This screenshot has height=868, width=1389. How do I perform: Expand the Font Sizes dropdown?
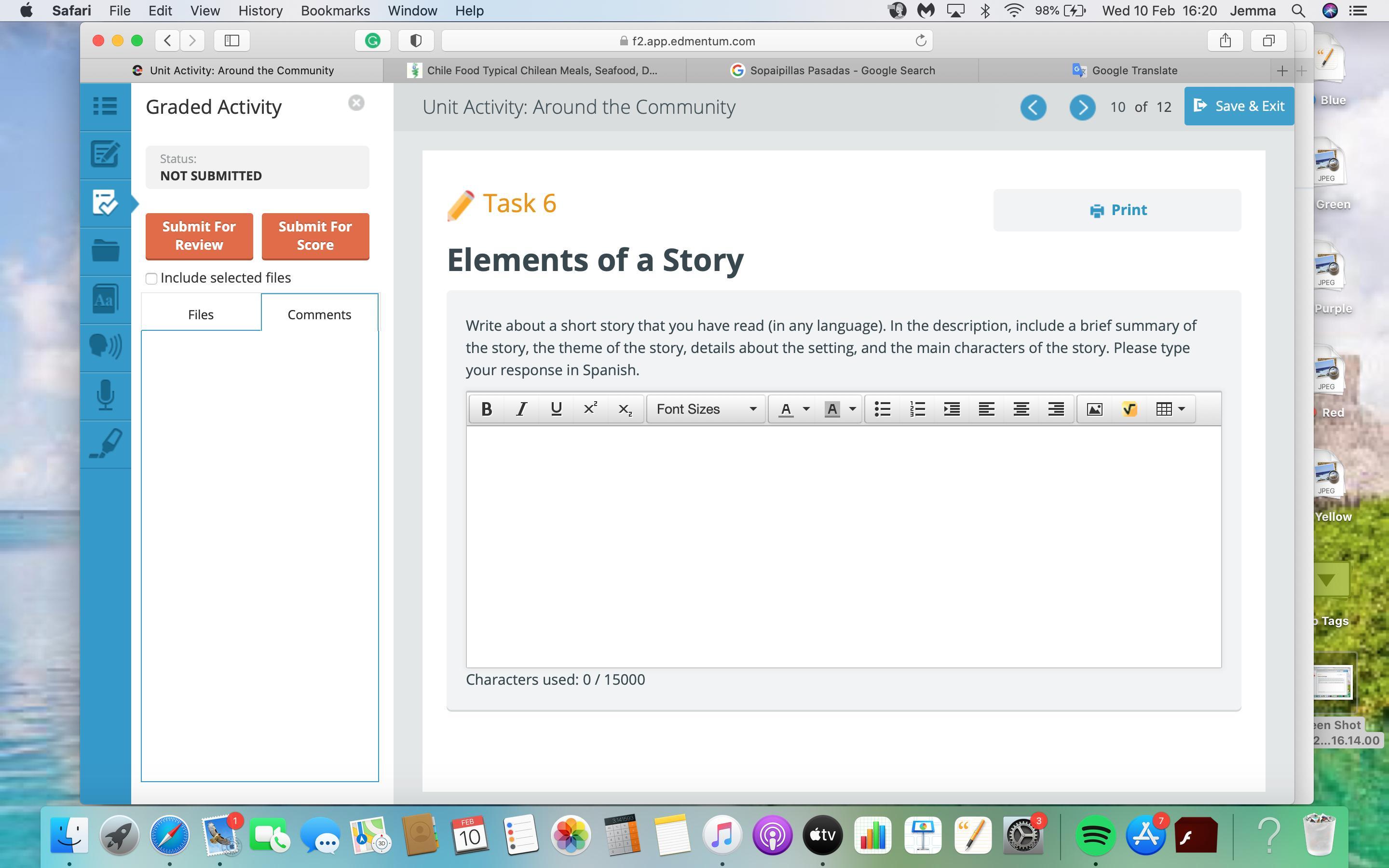tap(706, 409)
